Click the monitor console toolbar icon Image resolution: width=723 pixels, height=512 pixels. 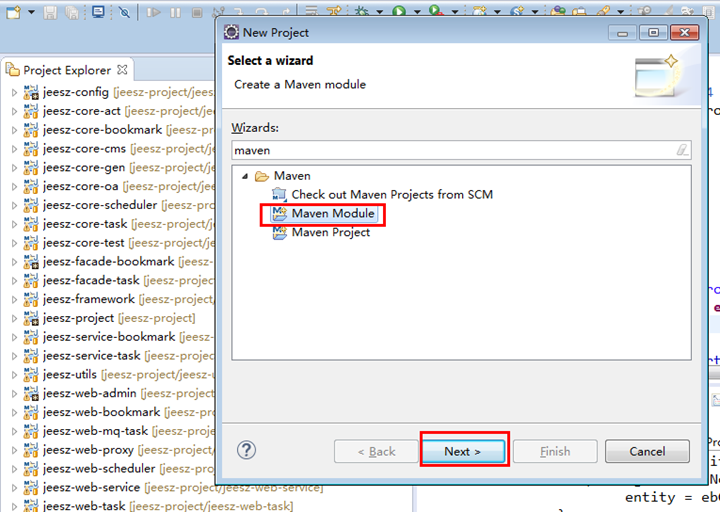pyautogui.click(x=98, y=12)
